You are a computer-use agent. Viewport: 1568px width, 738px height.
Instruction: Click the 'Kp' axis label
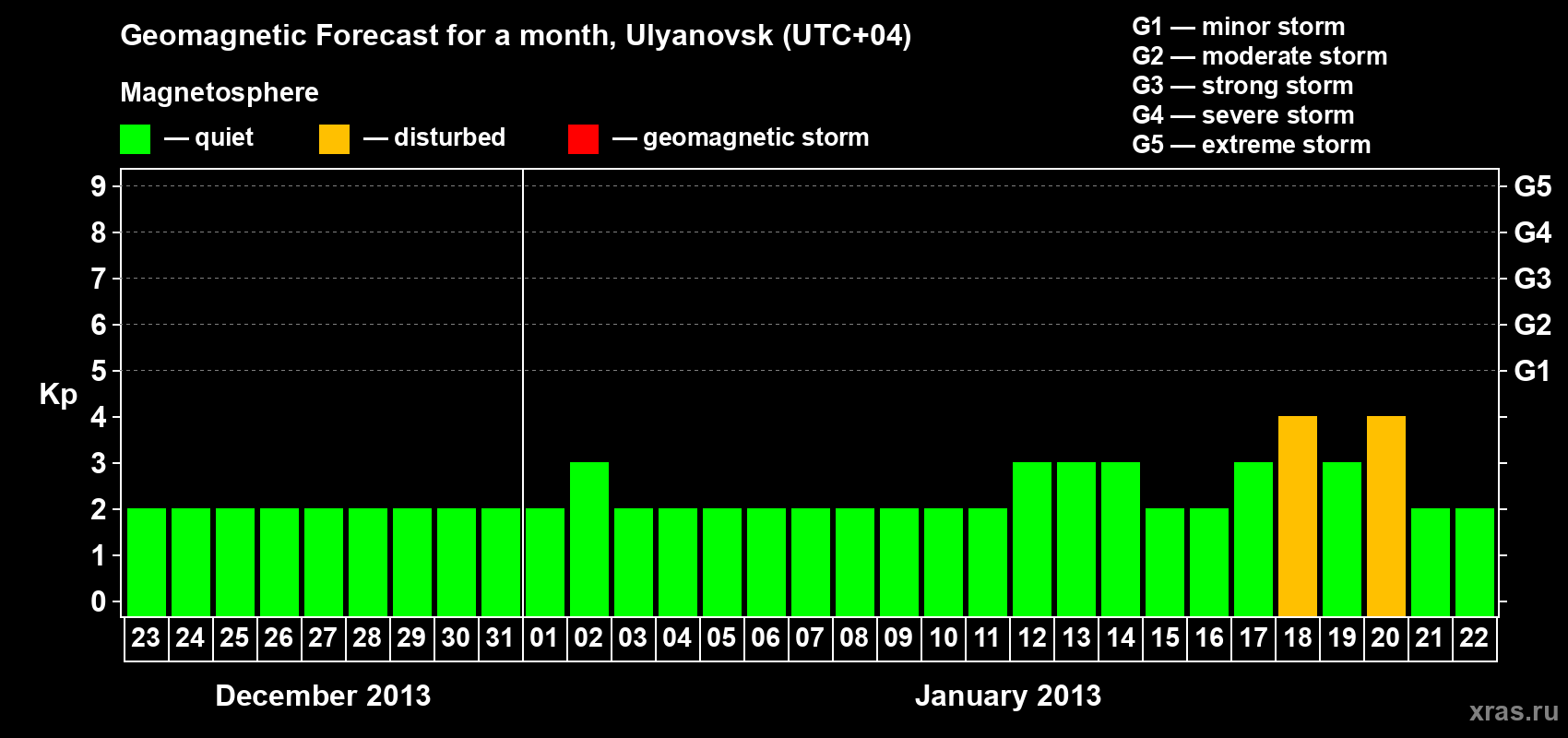(58, 395)
